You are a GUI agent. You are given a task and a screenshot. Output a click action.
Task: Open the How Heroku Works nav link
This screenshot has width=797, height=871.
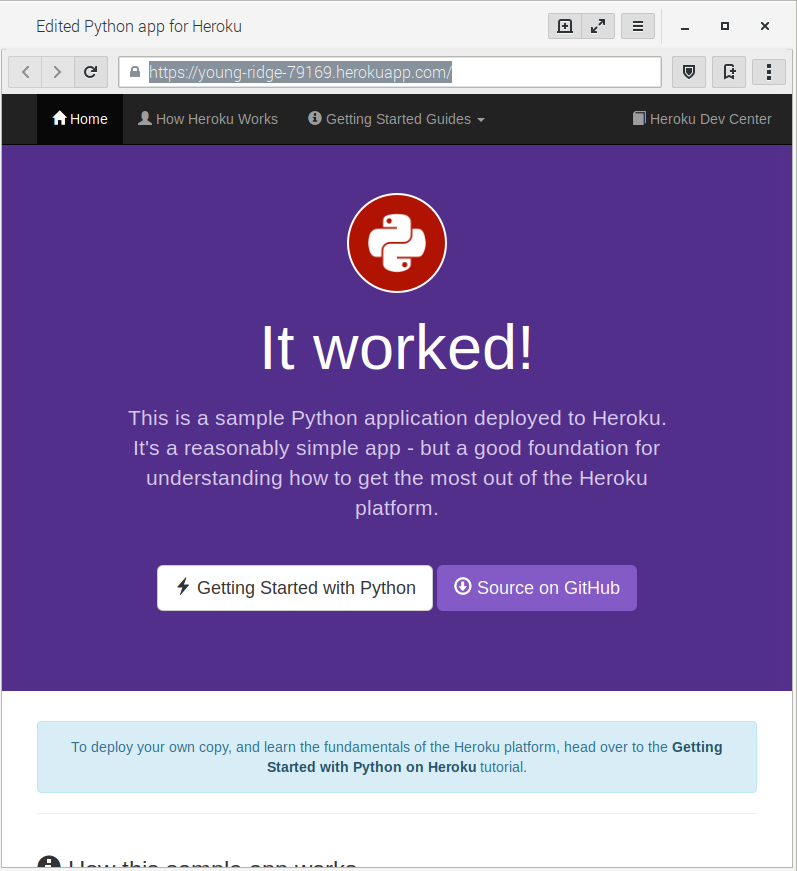(x=208, y=119)
